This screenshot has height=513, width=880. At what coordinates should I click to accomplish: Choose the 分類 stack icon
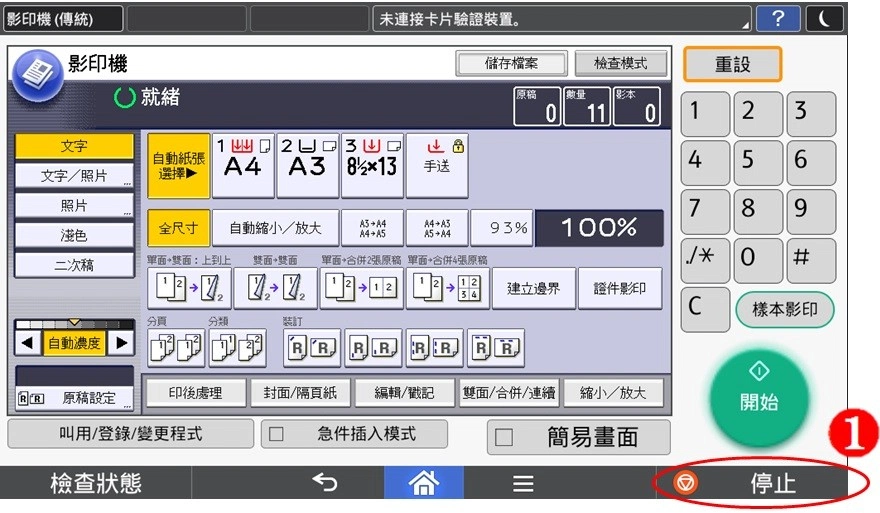(237, 348)
